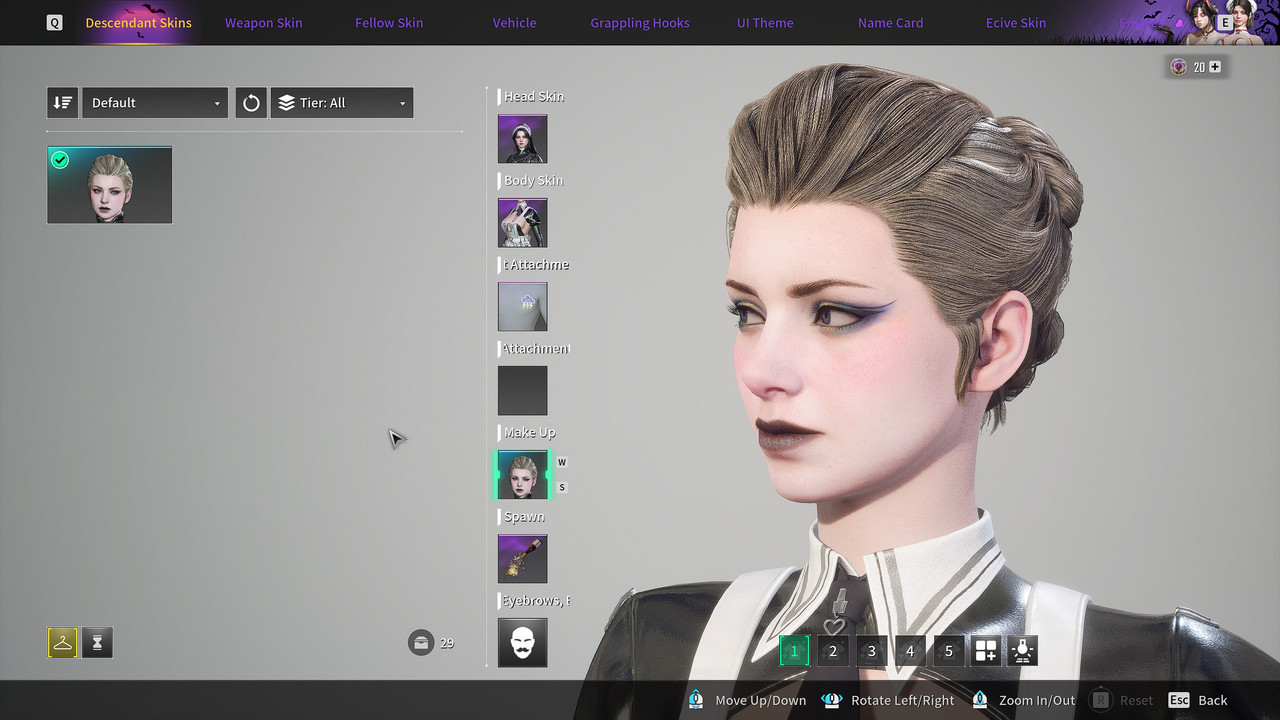Image resolution: width=1280 pixels, height=720 pixels.
Task: Click the Zoom In/Out hint
Action: pyautogui.click(x=1023, y=700)
